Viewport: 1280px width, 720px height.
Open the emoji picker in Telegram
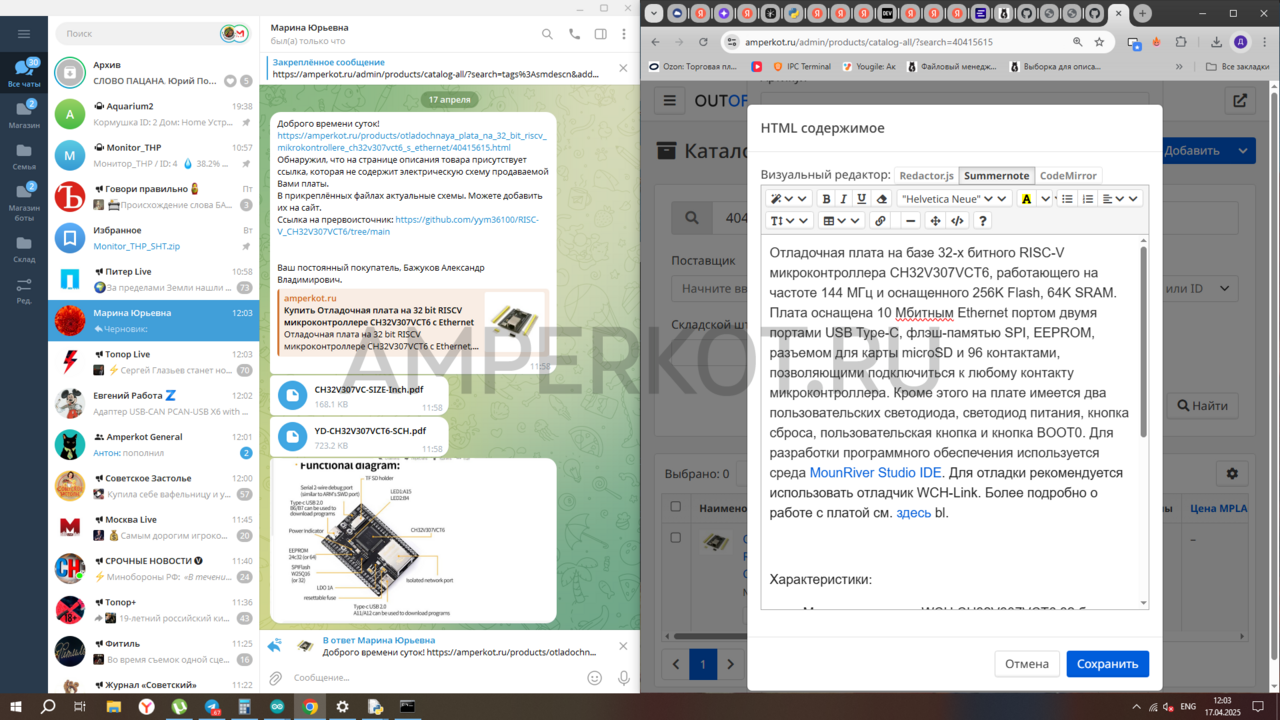595,678
